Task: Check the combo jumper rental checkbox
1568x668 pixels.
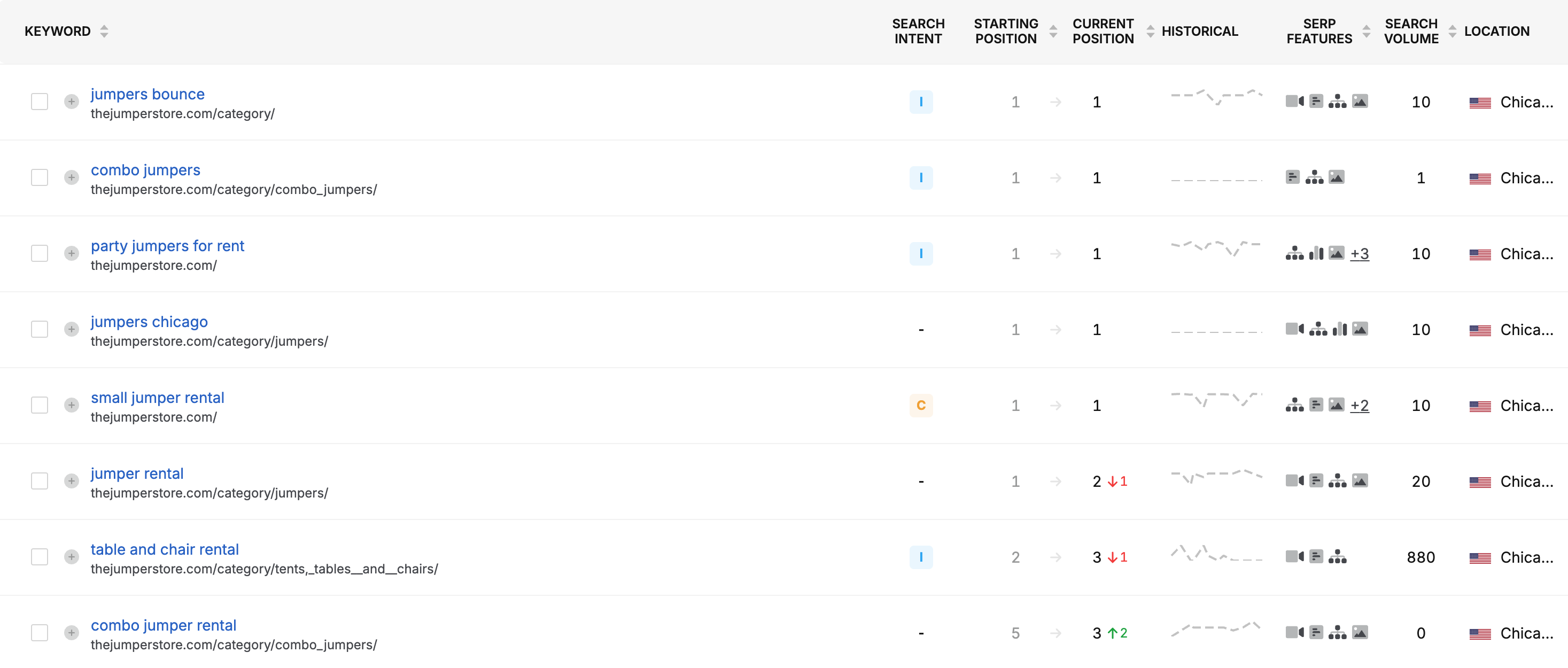Action: [x=40, y=633]
